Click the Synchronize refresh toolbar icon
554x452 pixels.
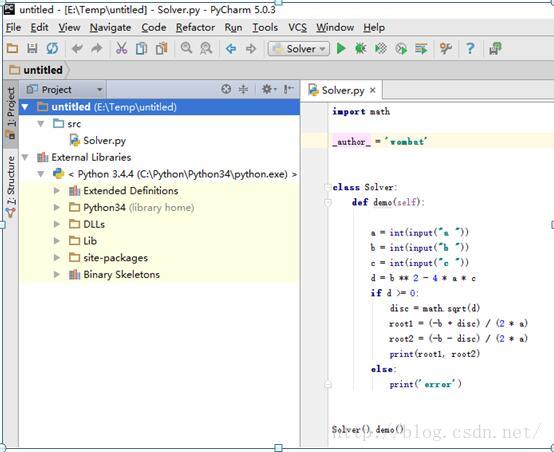[52, 48]
